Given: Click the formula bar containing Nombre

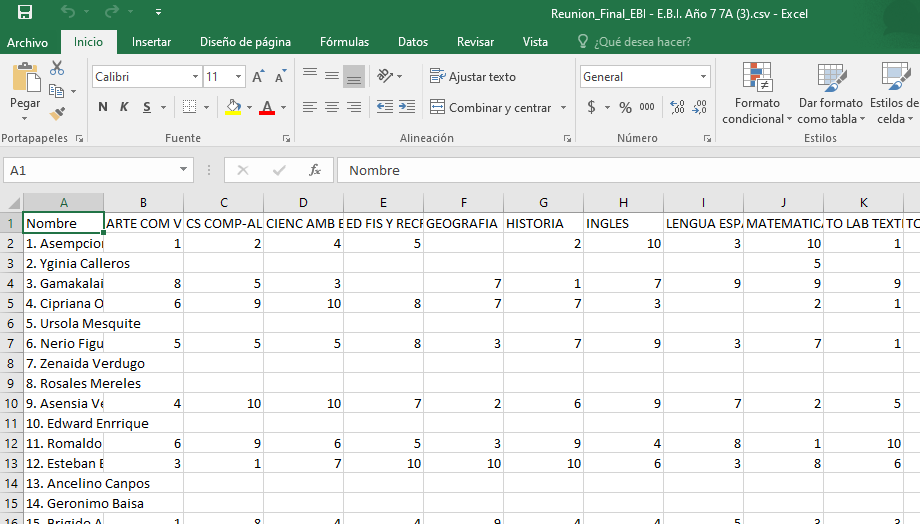Looking at the screenshot, I should pos(628,170).
